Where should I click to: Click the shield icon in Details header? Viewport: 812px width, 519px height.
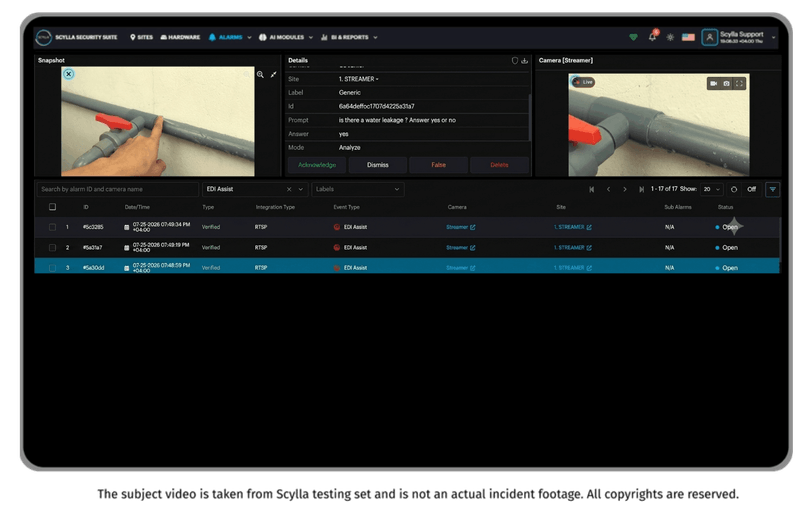515,61
